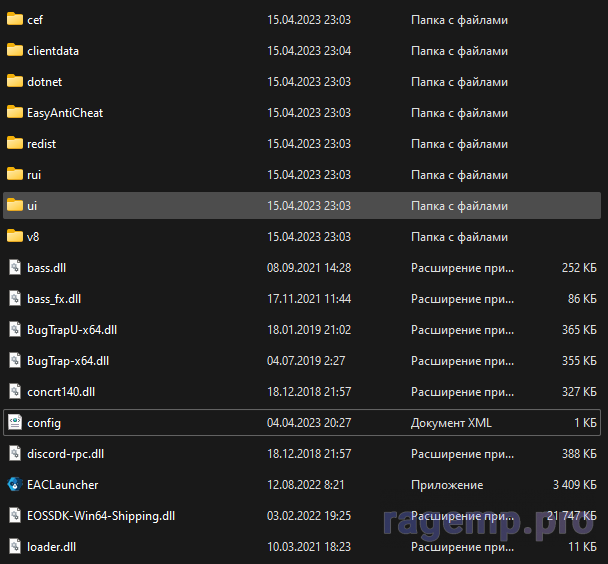Click the config XML document icon
Screen dimensions: 608x564
[15, 423]
